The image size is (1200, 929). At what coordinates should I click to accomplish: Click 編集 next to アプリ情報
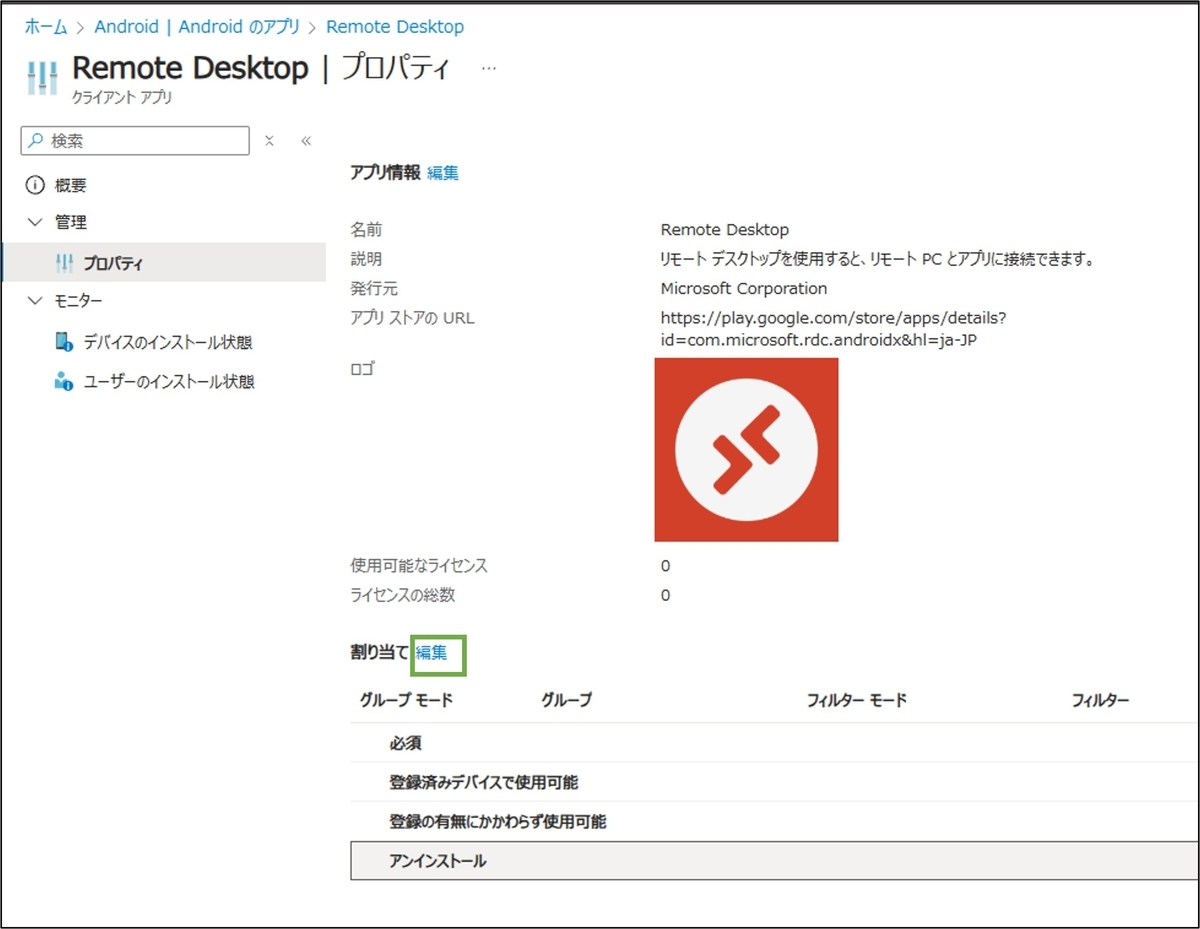(x=443, y=173)
